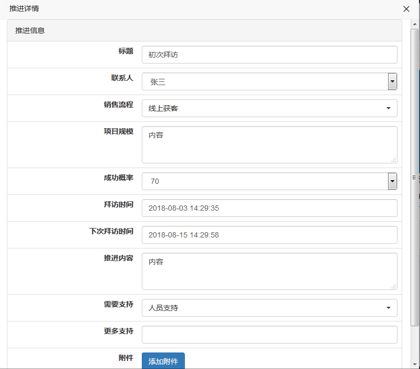Click the scrollbar down arrow
Image resolution: width=420 pixels, height=369 pixels.
(415, 364)
